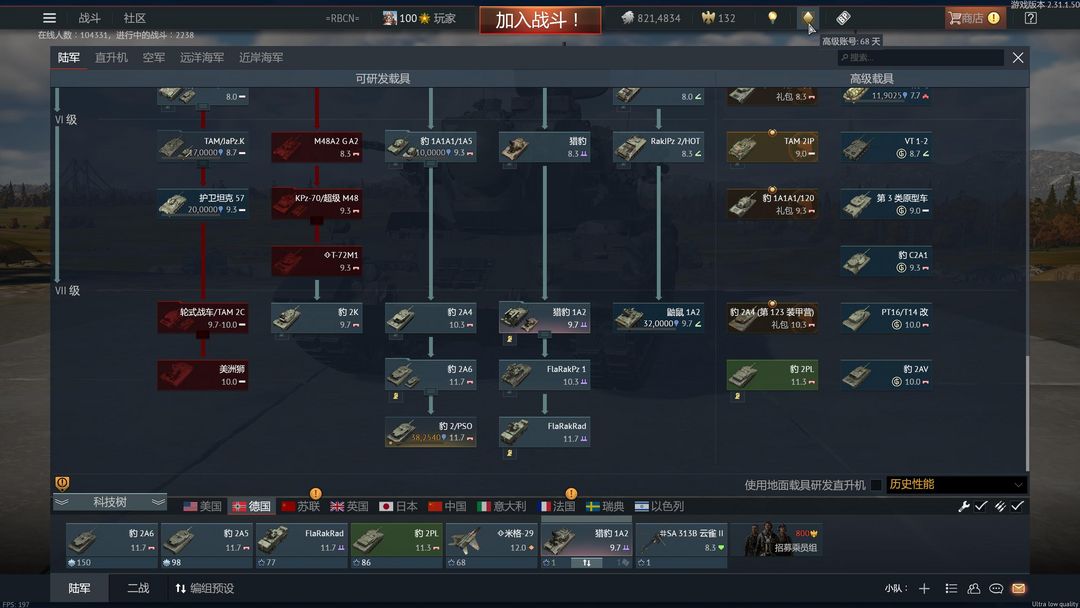Select the 苏联 nation tab
1080x608 pixels.
pyautogui.click(x=301, y=506)
